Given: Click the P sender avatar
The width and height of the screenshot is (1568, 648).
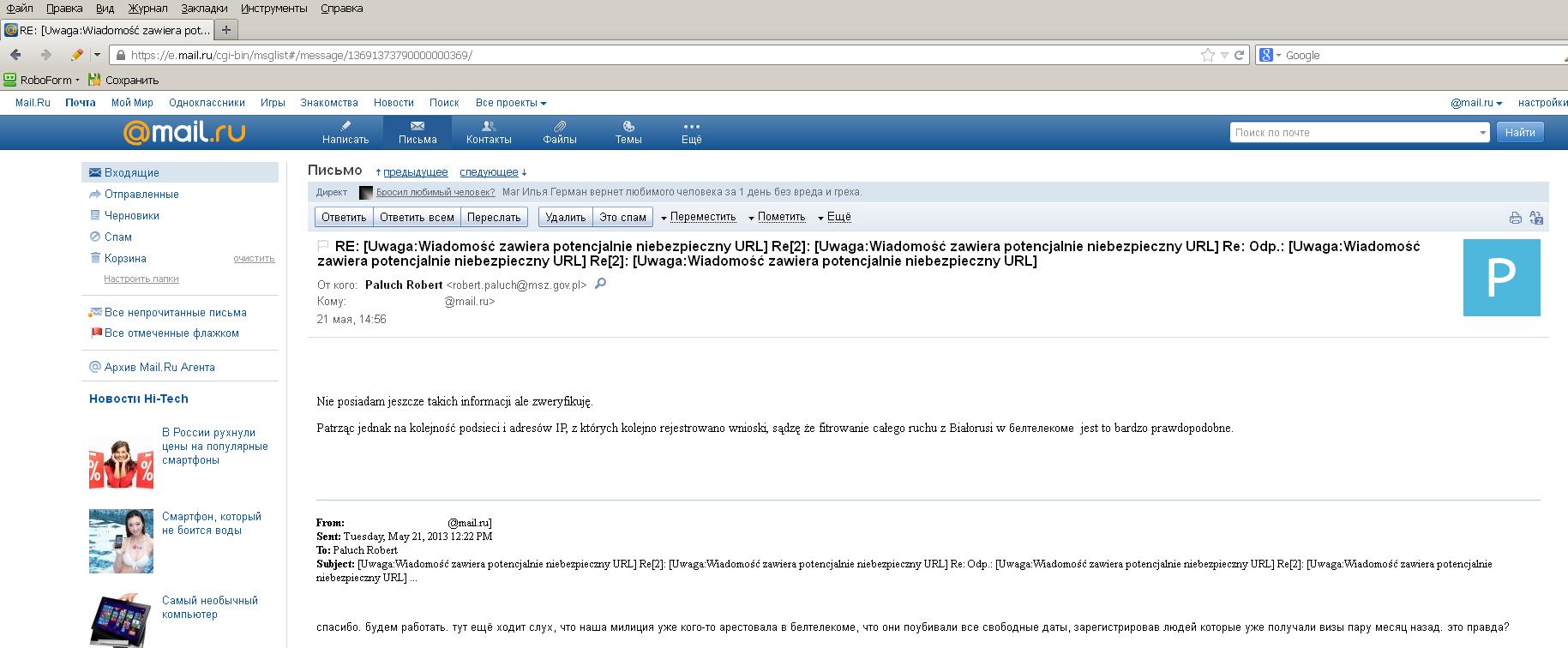Looking at the screenshot, I should [x=1501, y=278].
